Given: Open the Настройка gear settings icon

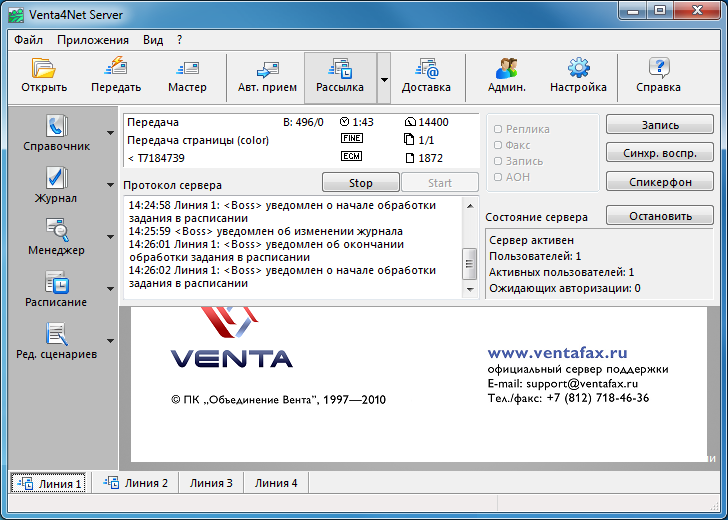Looking at the screenshot, I should tap(578, 68).
